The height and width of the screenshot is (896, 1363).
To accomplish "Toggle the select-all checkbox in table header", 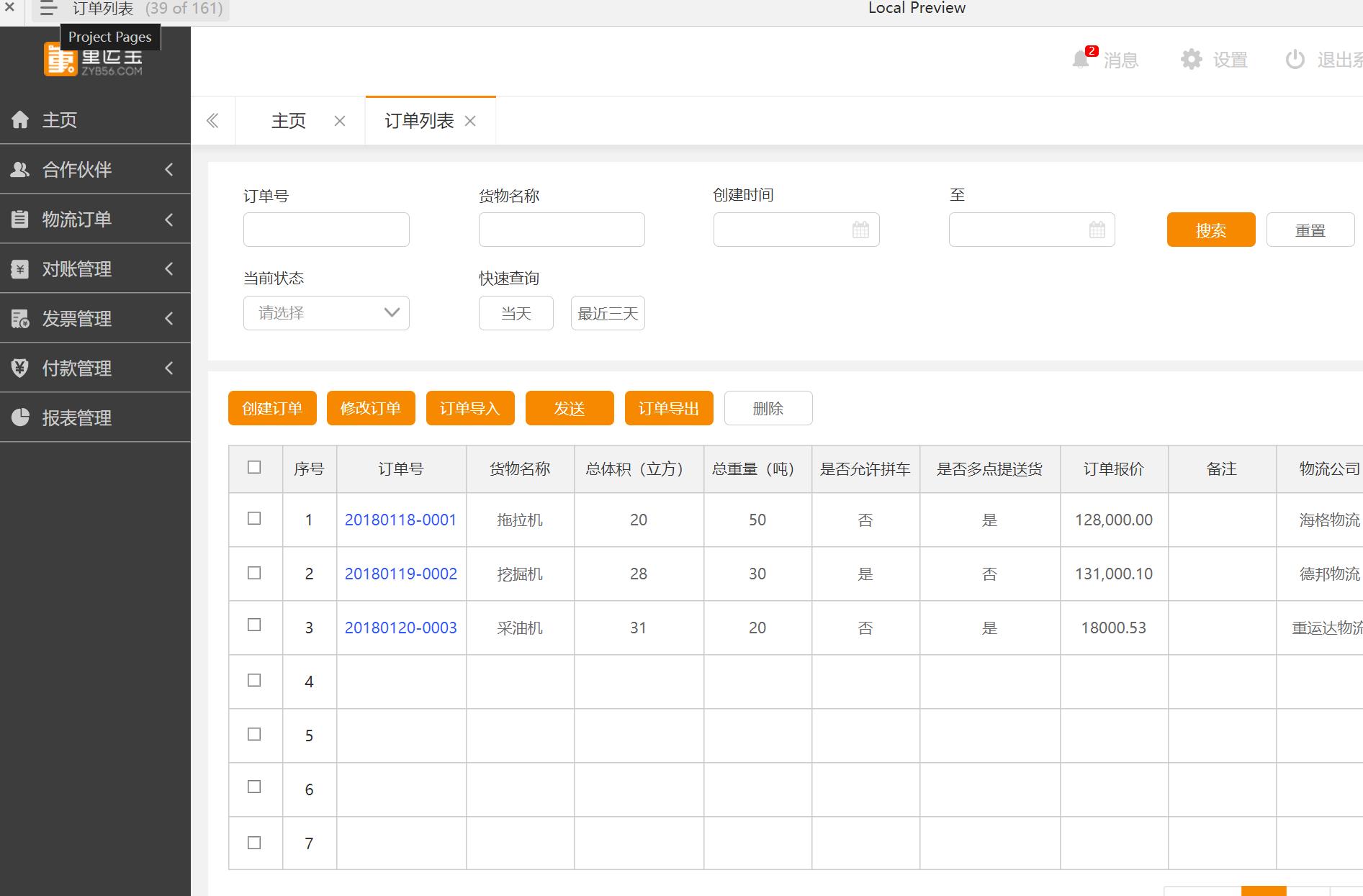I will (x=254, y=467).
